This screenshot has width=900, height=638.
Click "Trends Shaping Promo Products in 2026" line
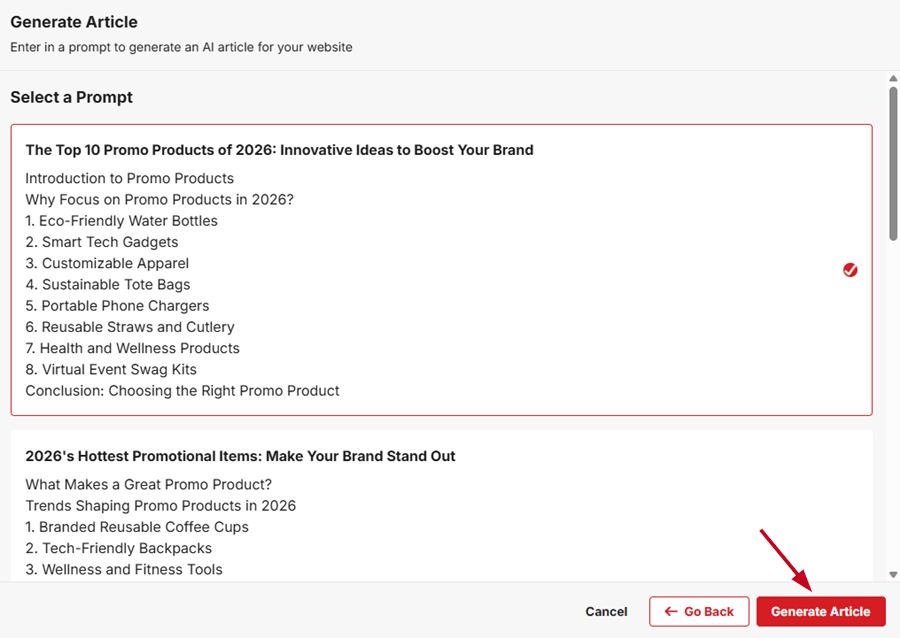[160, 505]
